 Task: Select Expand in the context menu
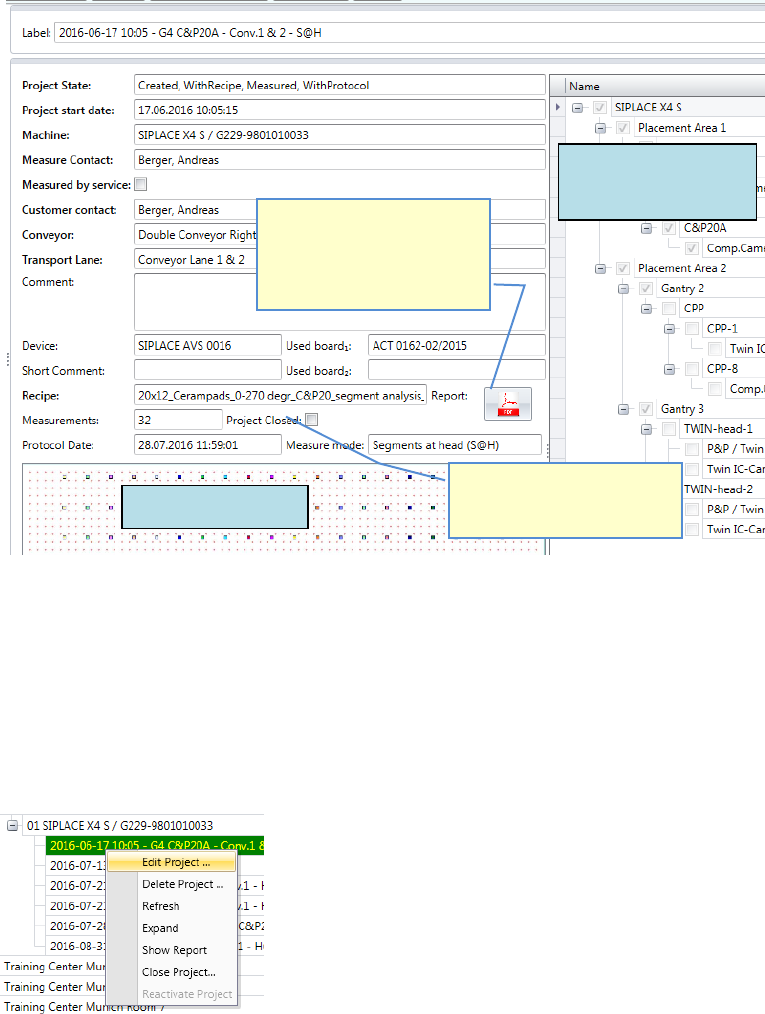172,928
